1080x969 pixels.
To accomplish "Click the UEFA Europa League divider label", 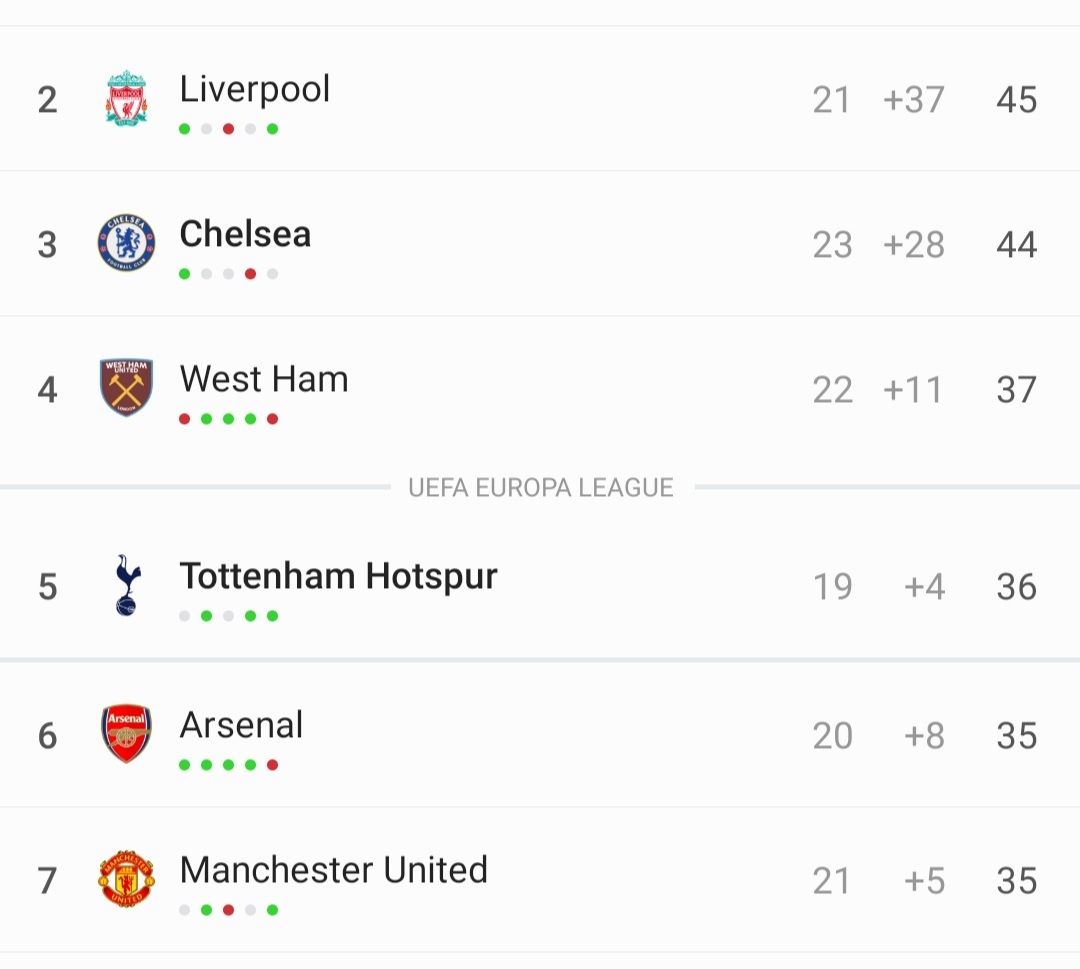I will pos(541,488).
